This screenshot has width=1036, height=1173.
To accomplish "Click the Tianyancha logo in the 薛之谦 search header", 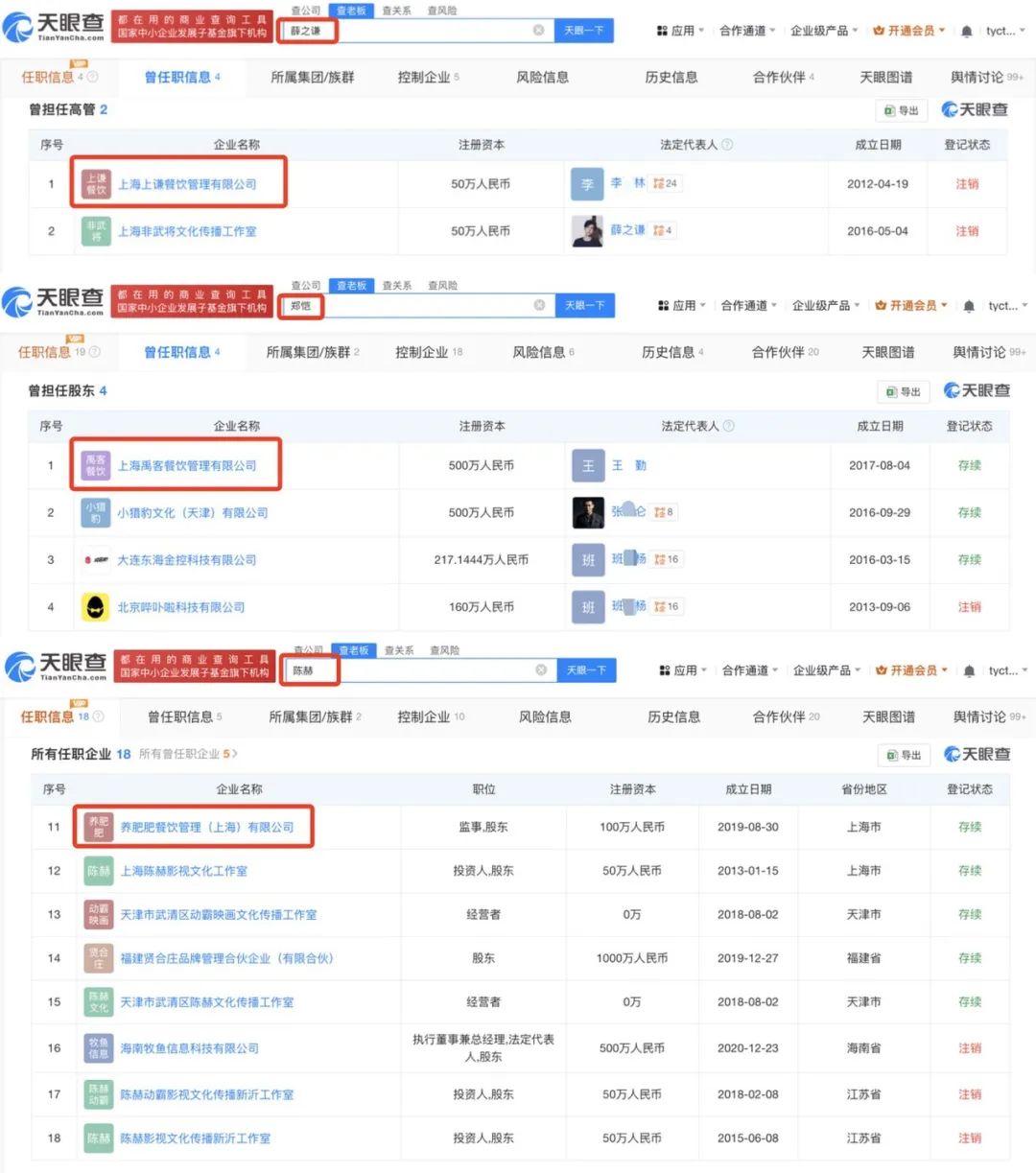I will coord(55,27).
